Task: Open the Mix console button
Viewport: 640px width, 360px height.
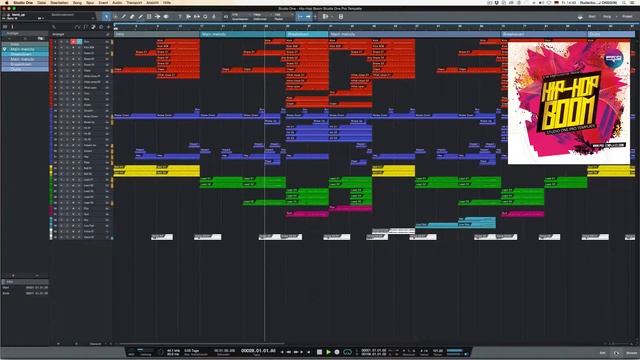Action: click(x=617, y=353)
